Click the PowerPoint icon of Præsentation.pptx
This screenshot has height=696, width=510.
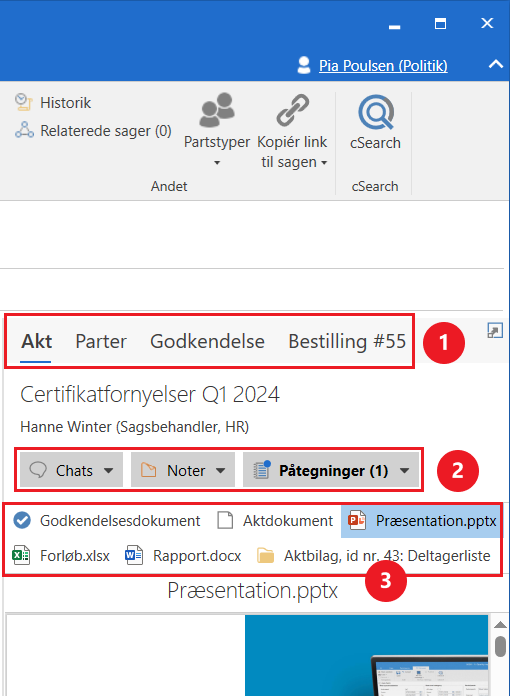[x=357, y=520]
